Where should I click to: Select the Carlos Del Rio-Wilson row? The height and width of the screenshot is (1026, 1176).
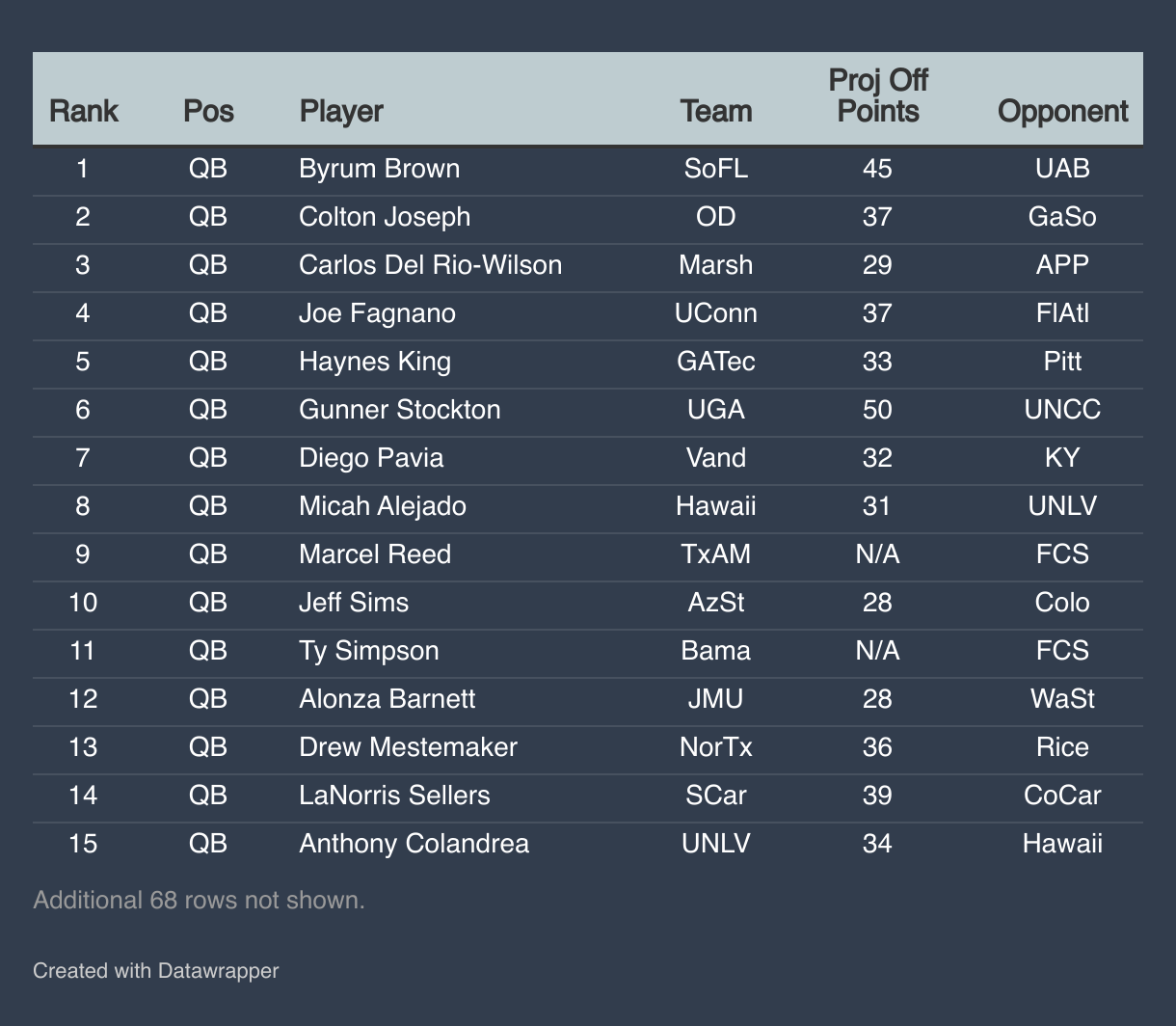point(588,265)
